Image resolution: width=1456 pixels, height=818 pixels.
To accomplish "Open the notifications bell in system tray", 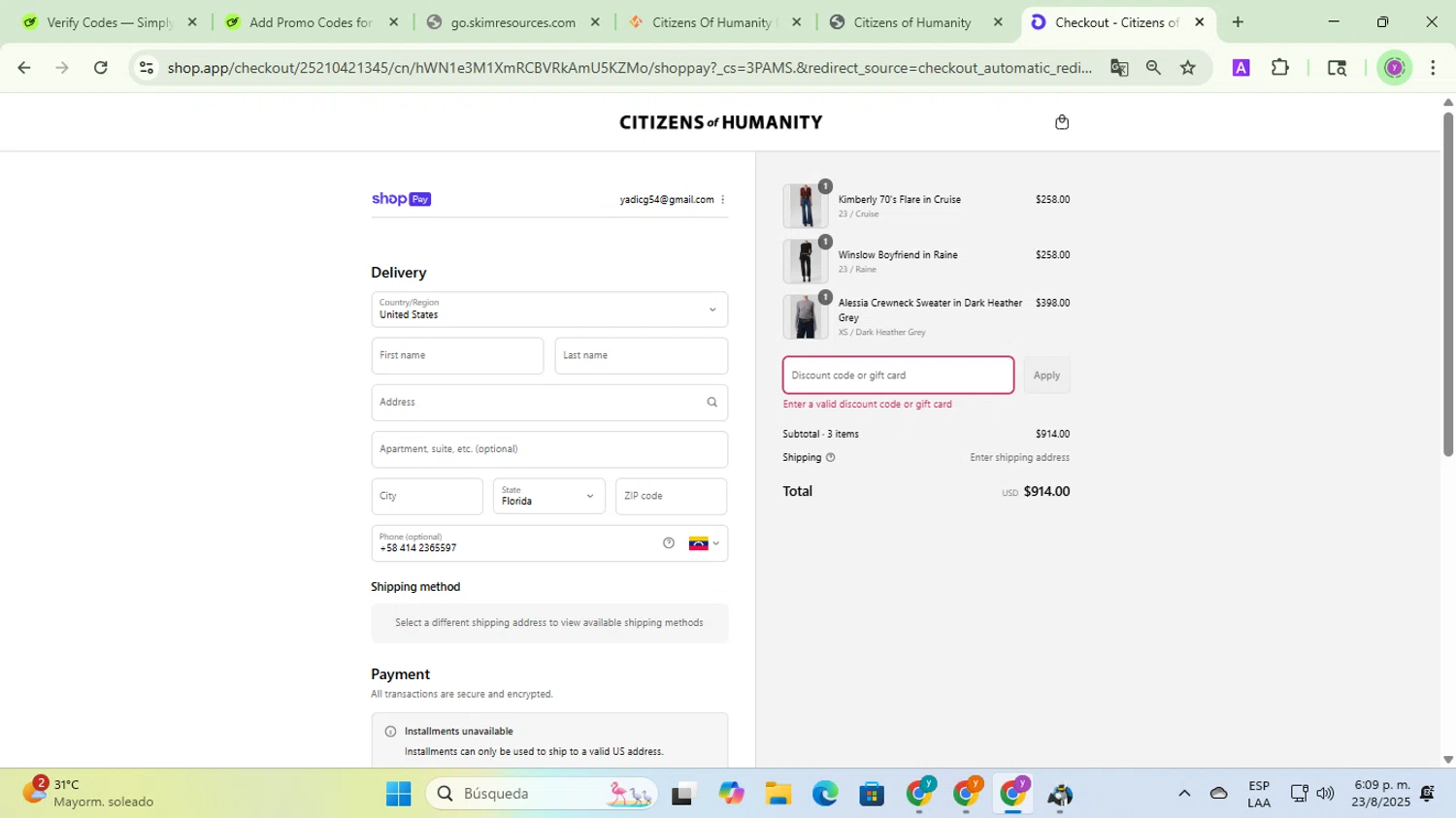I will (1428, 794).
